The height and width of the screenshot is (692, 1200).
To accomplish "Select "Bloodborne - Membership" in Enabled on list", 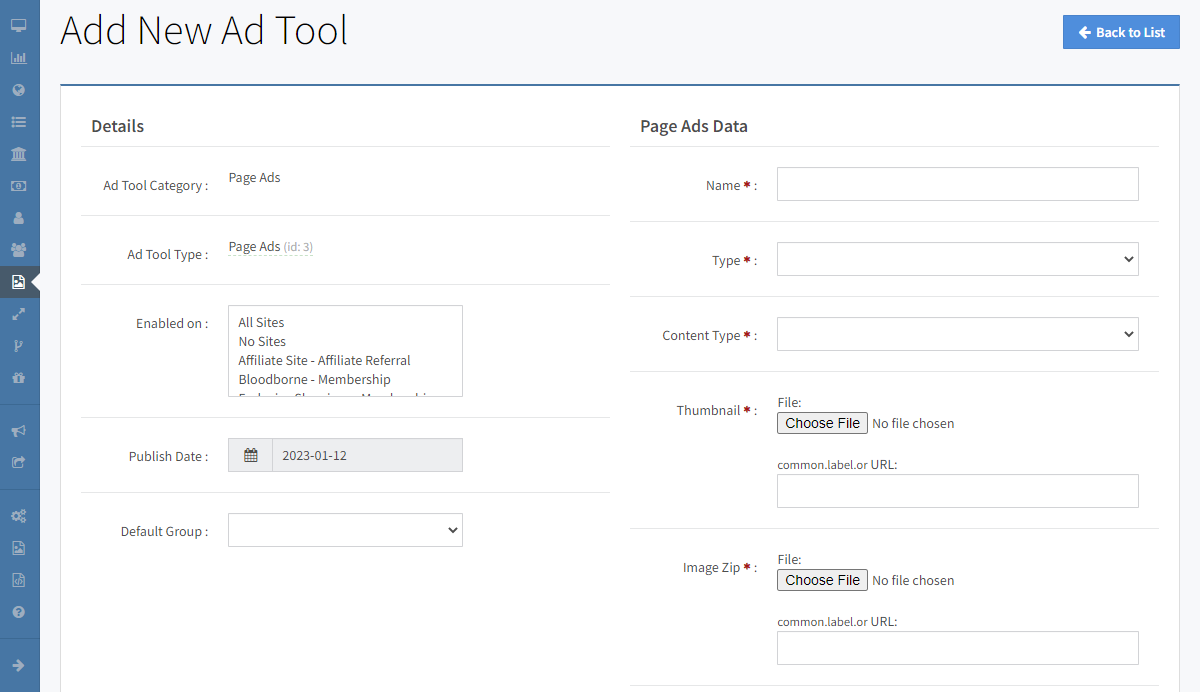I will coord(314,379).
